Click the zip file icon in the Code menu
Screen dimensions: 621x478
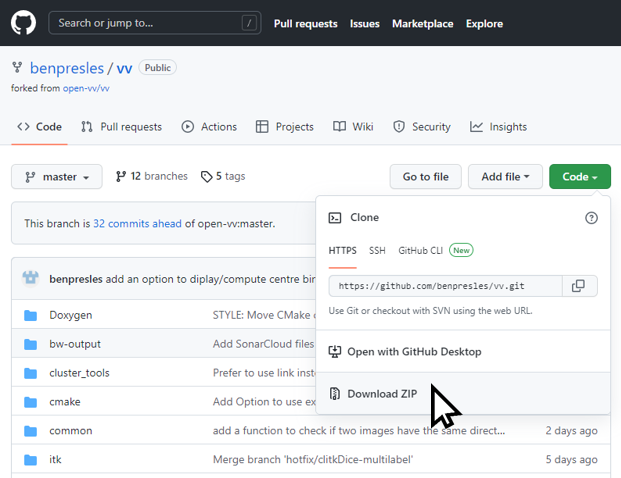click(x=335, y=394)
